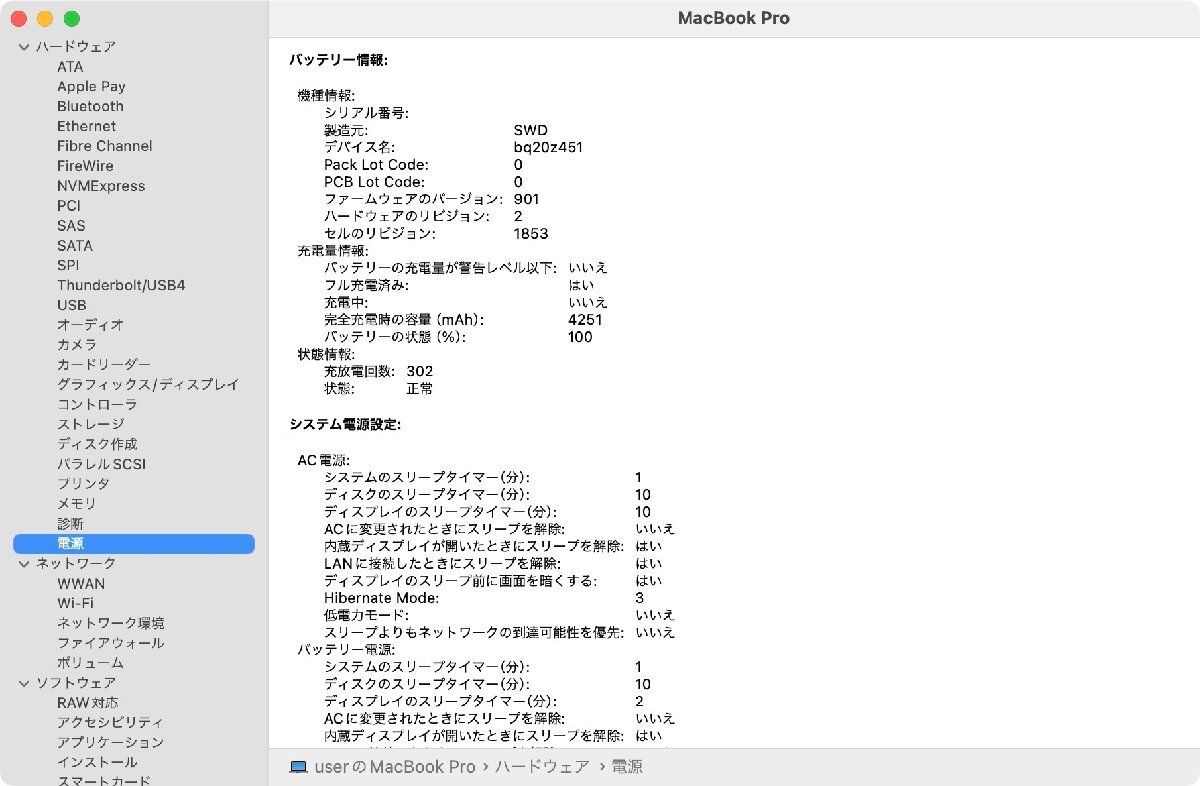Select Apple Pay in the sidebar
1200x786 pixels.
91,87
